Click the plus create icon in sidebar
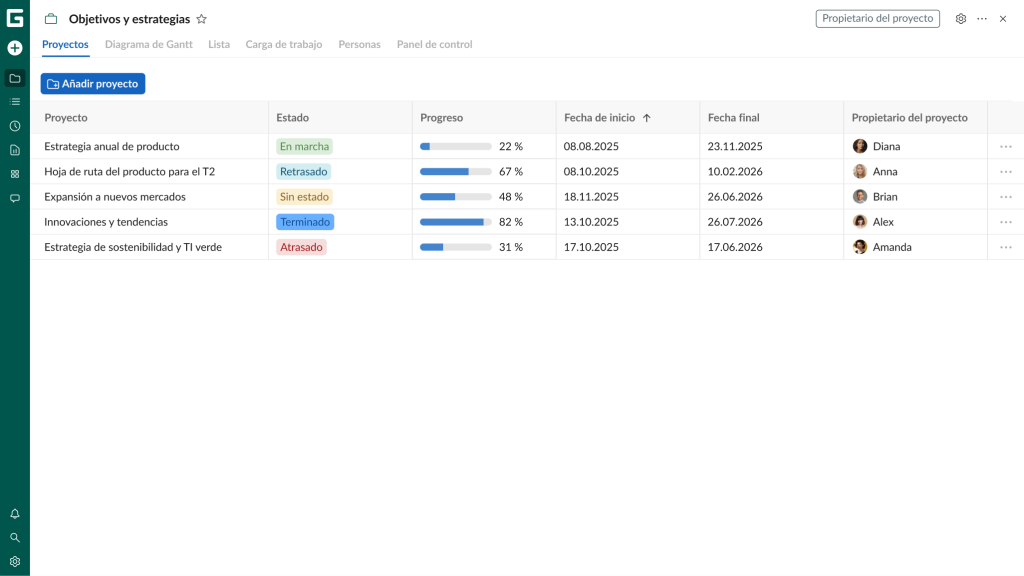This screenshot has height=576, width=1024. pos(15,48)
